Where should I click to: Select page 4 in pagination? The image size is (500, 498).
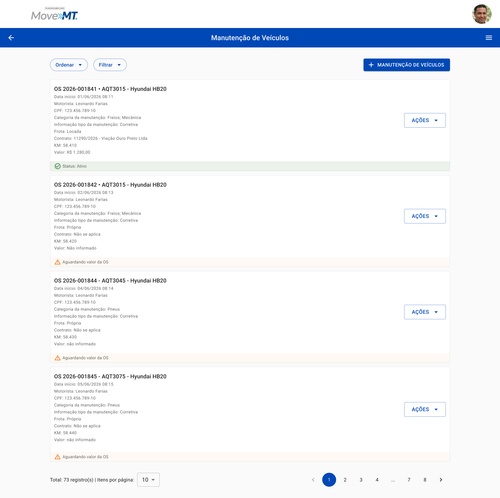click(377, 480)
